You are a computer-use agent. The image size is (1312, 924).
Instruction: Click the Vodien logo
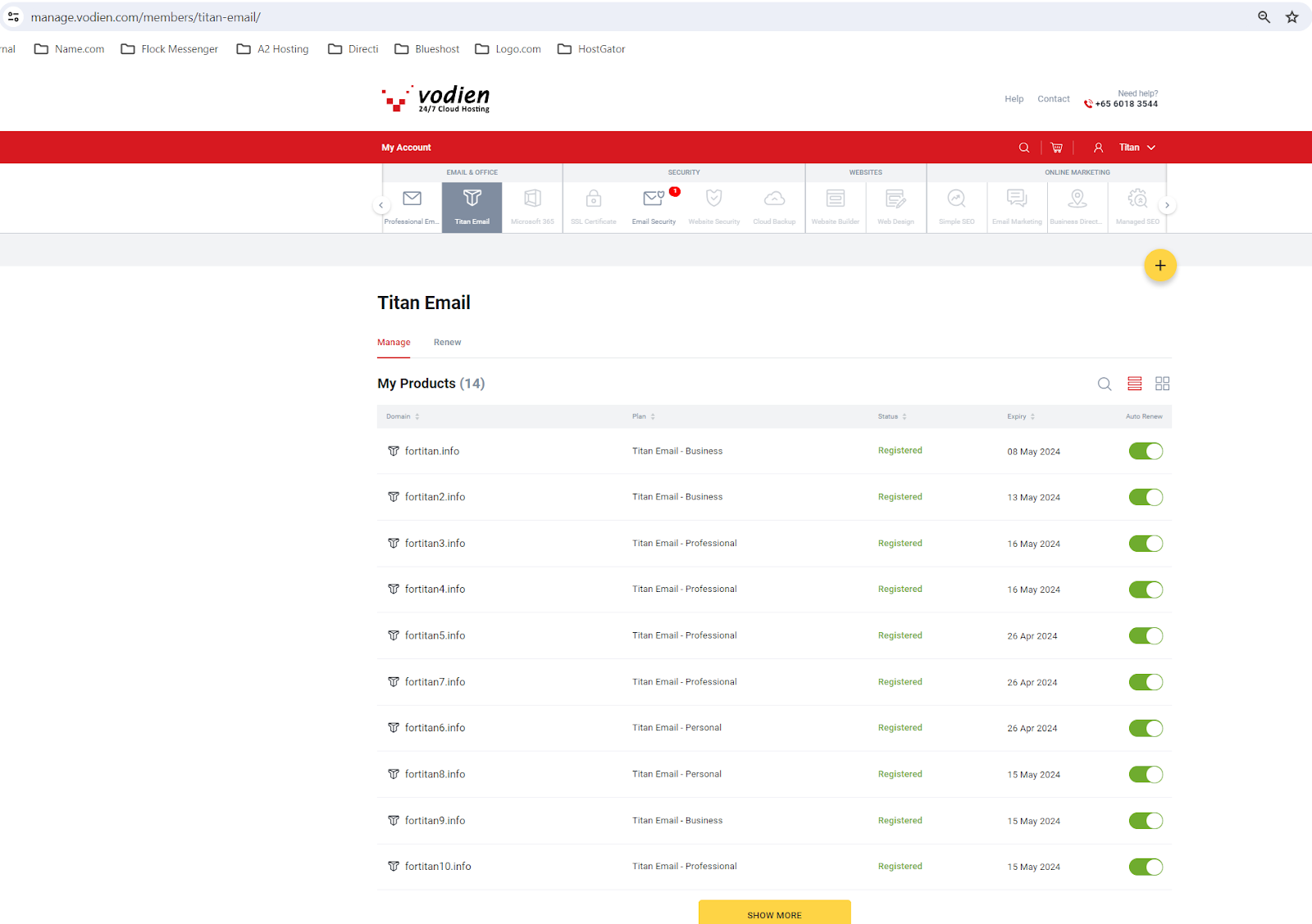pos(436,98)
